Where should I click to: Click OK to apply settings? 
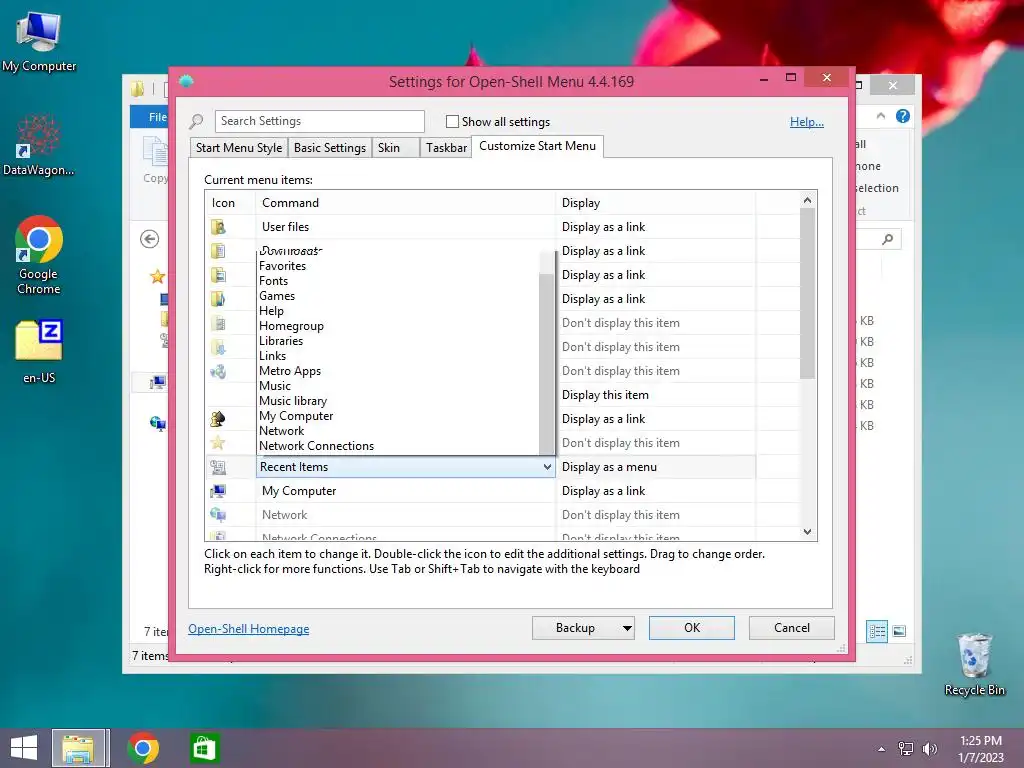pyautogui.click(x=692, y=628)
